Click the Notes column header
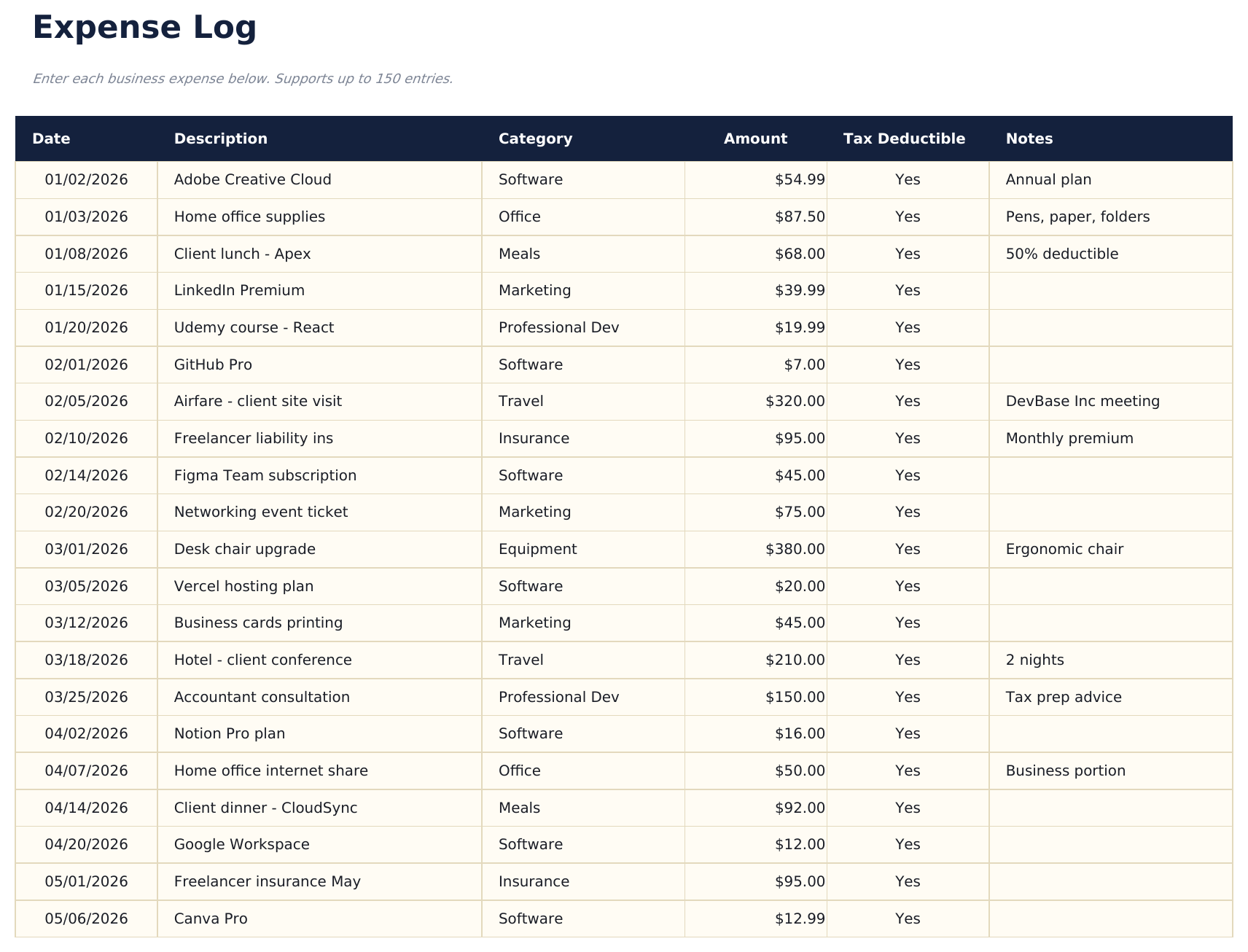 [x=1029, y=138]
